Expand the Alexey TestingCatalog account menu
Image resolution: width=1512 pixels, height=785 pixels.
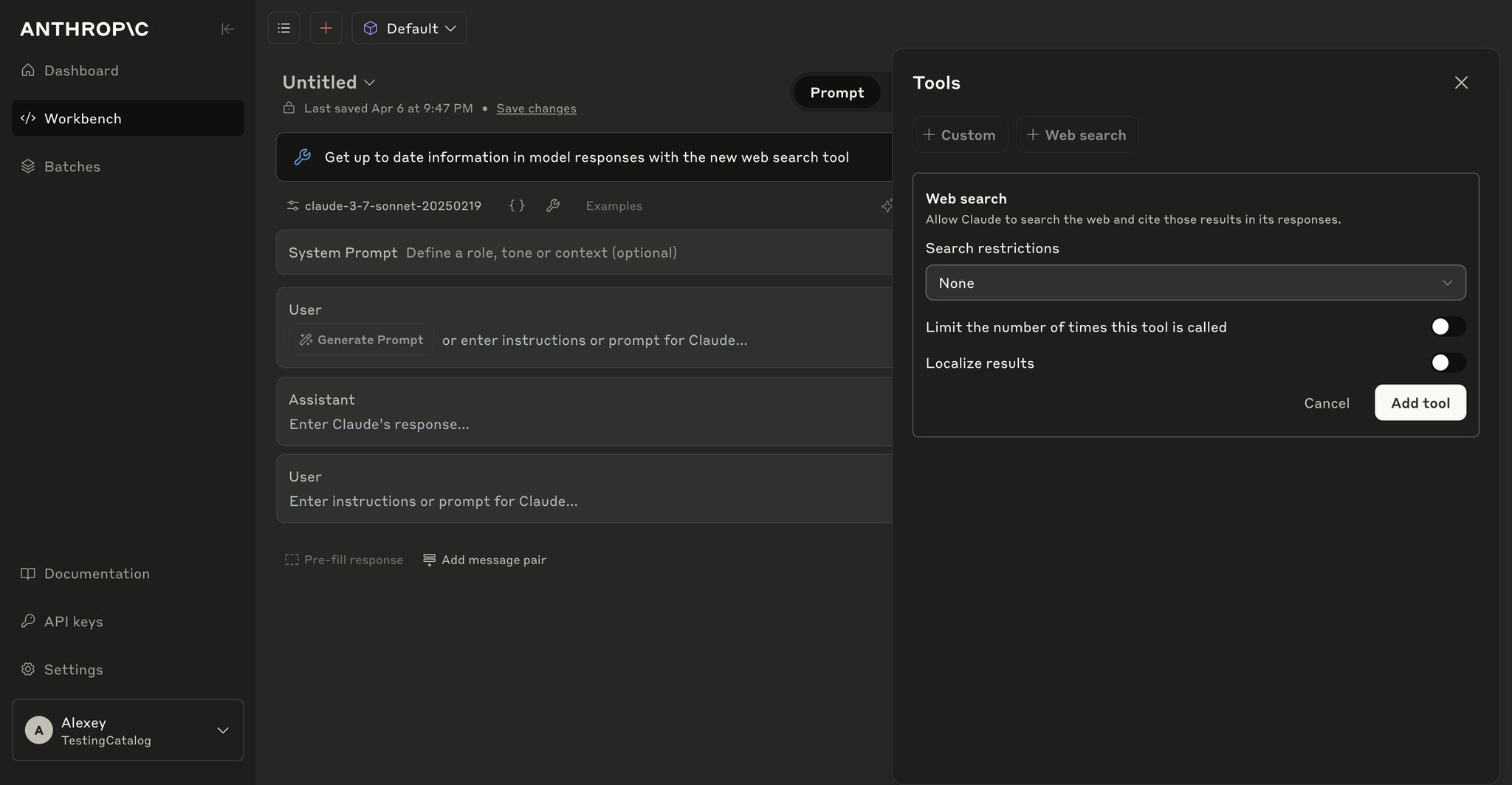click(128, 730)
